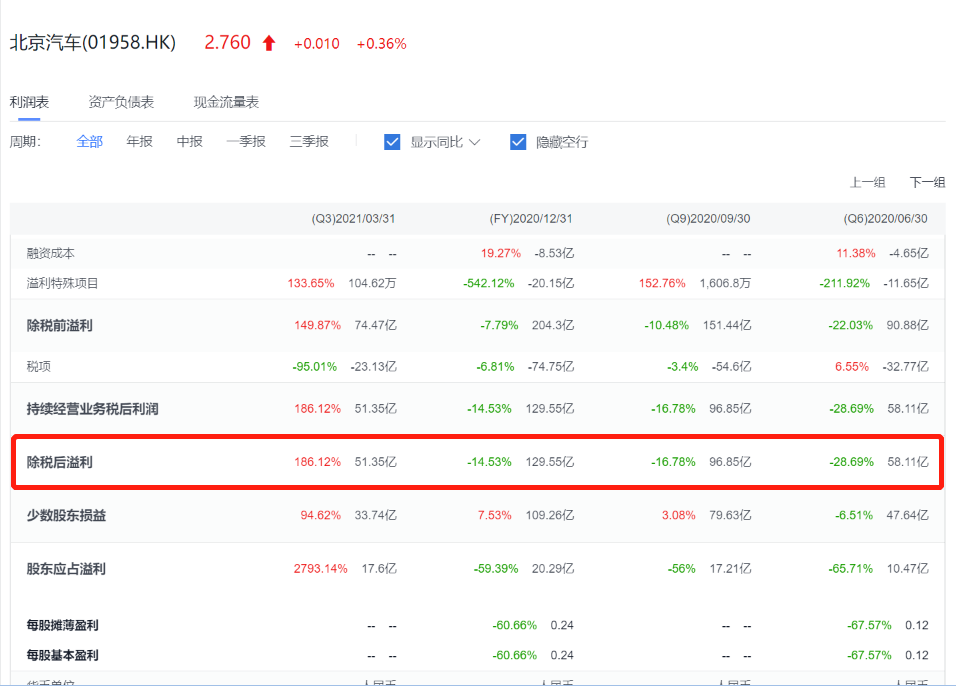Click column header (Q3)2021/03/31
The width and height of the screenshot is (956, 686).
[353, 218]
